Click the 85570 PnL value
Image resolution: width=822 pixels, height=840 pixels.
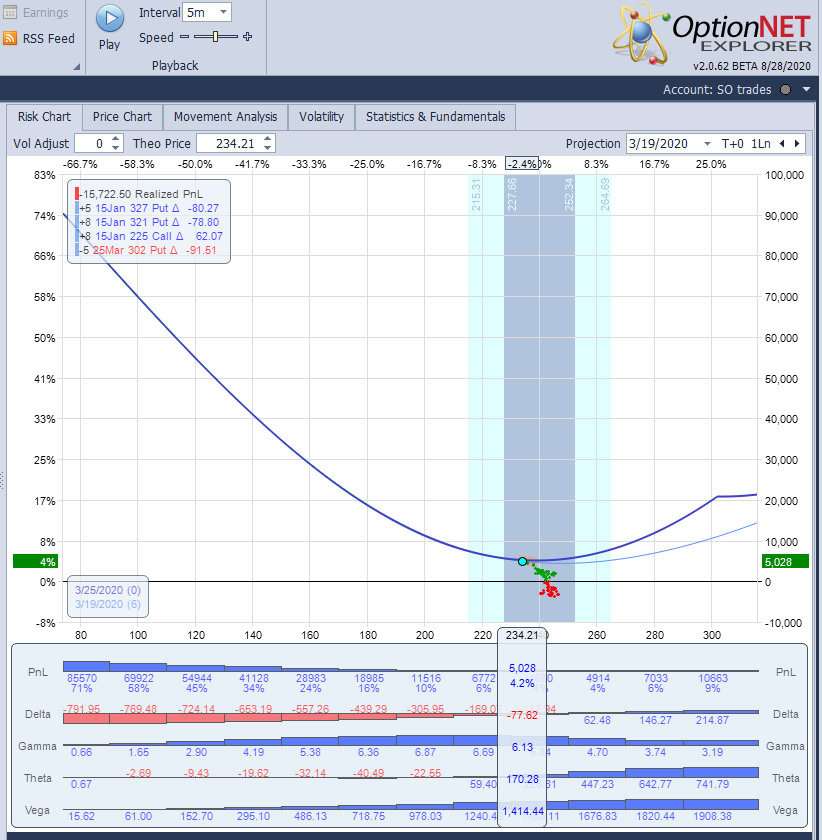tap(81, 678)
